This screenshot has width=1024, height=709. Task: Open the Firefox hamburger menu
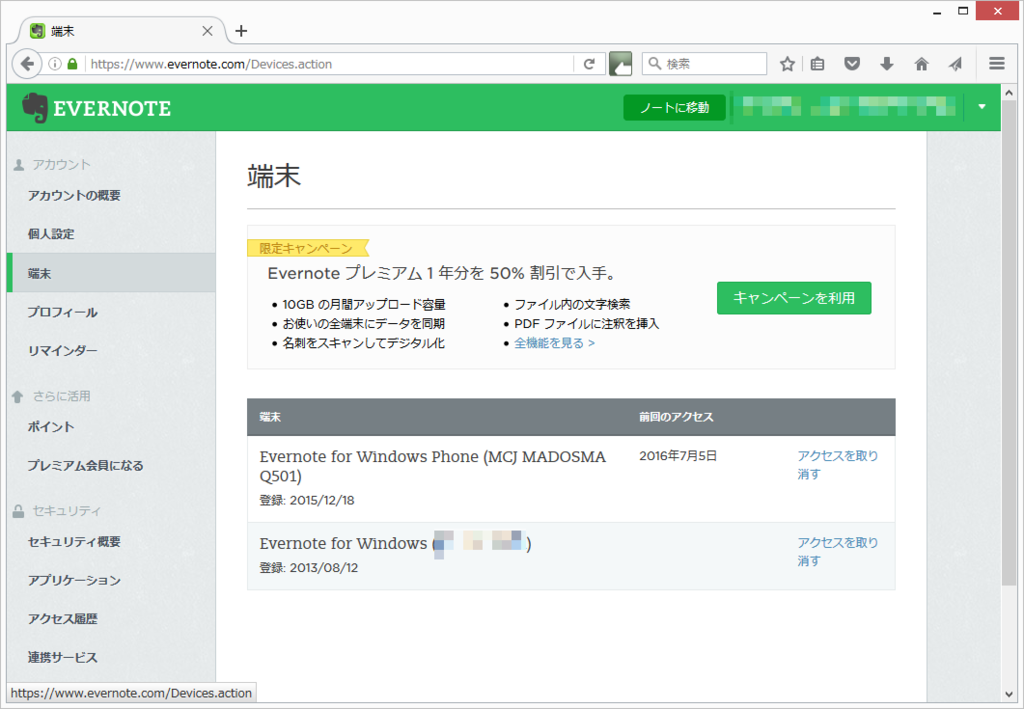997,63
